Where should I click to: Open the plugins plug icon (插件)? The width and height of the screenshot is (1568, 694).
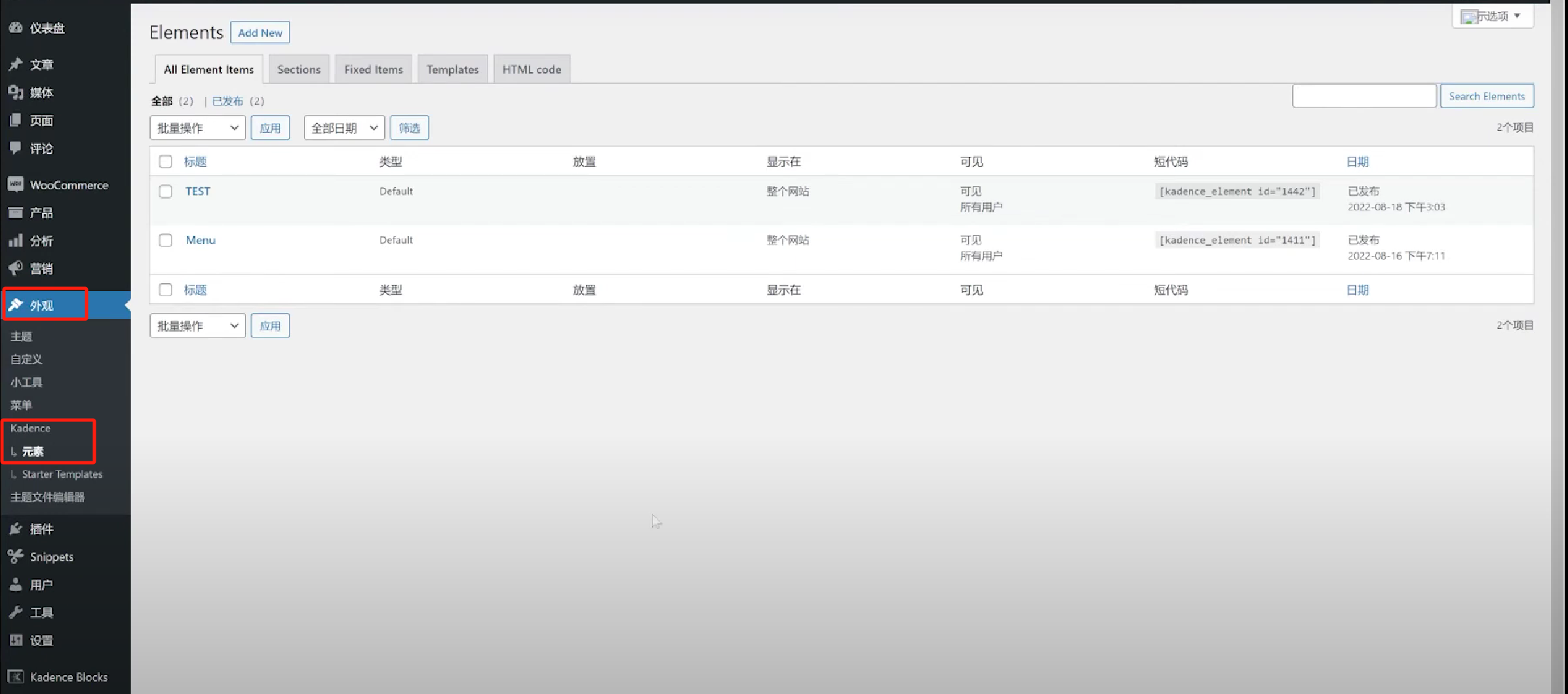[x=16, y=529]
